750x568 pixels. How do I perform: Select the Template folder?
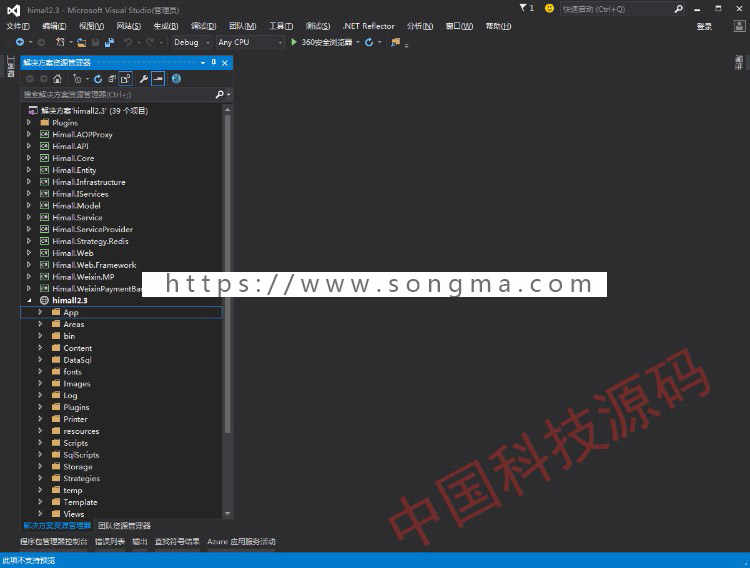click(80, 502)
